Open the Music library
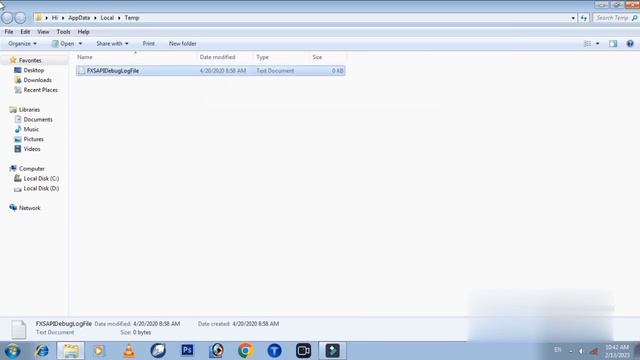 tap(31, 129)
